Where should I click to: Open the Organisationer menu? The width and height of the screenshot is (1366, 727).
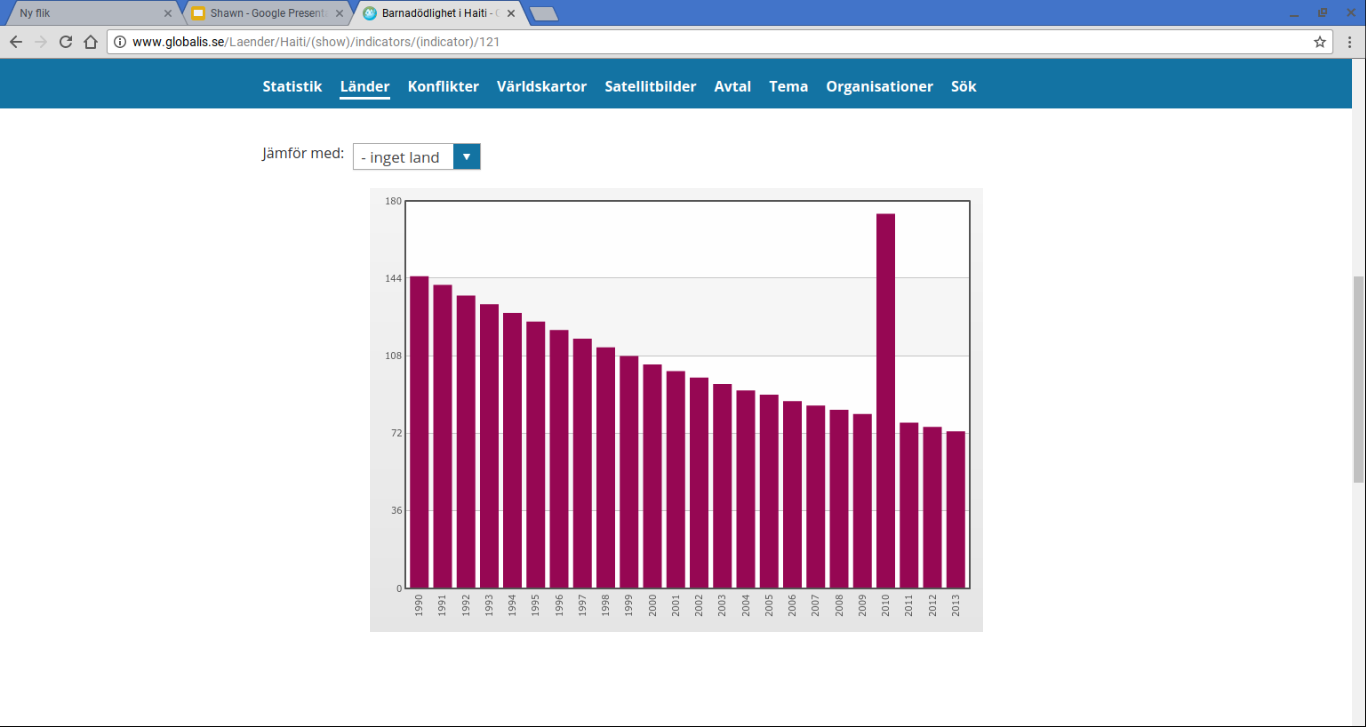click(879, 87)
